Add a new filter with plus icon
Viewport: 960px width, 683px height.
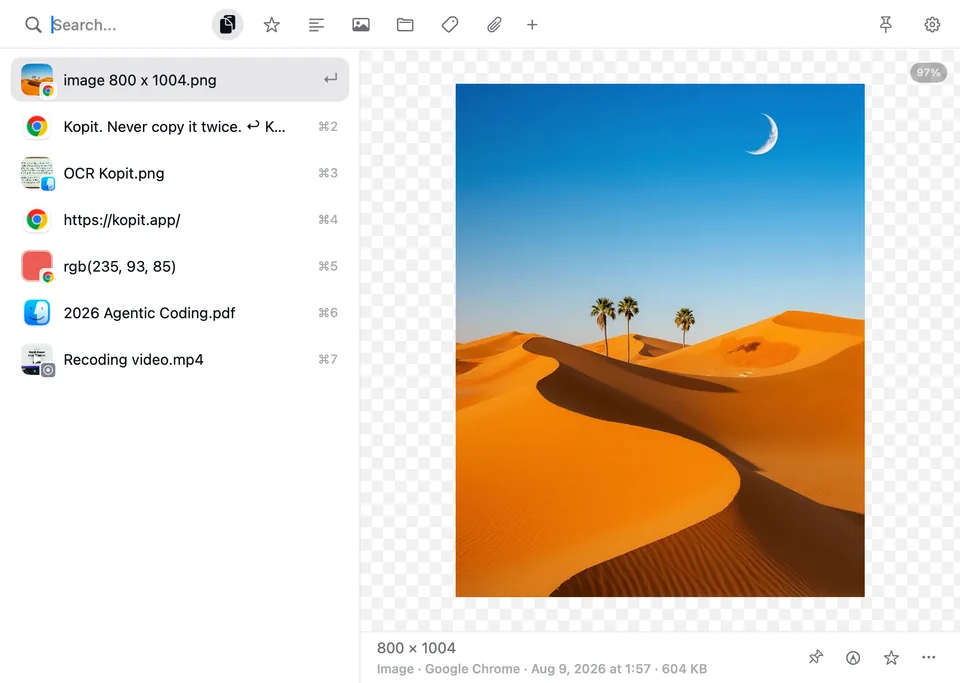click(x=532, y=25)
